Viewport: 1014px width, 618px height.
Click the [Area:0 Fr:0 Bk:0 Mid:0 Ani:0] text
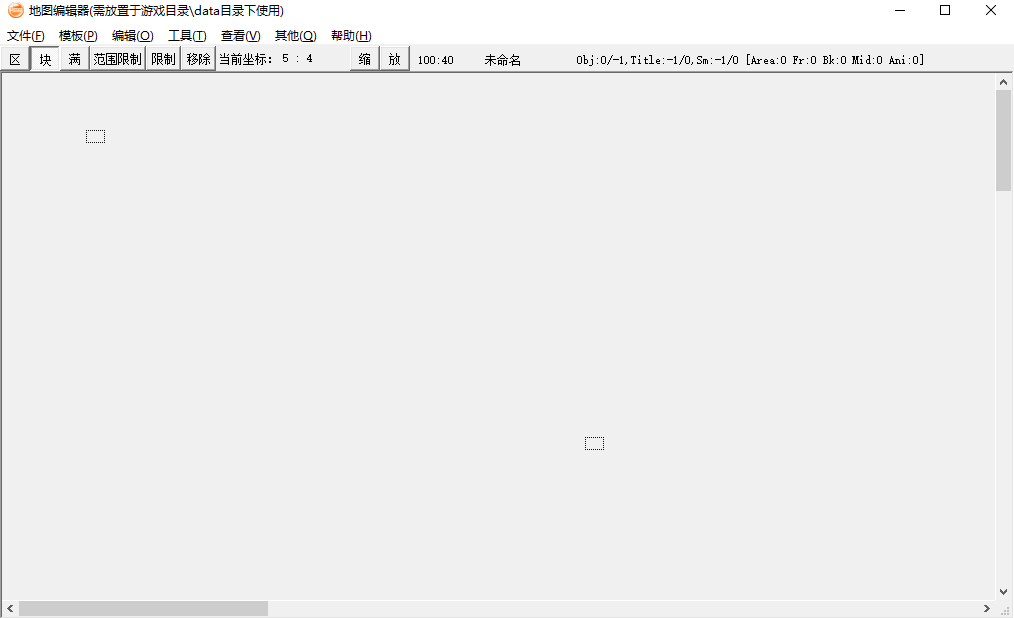835,60
